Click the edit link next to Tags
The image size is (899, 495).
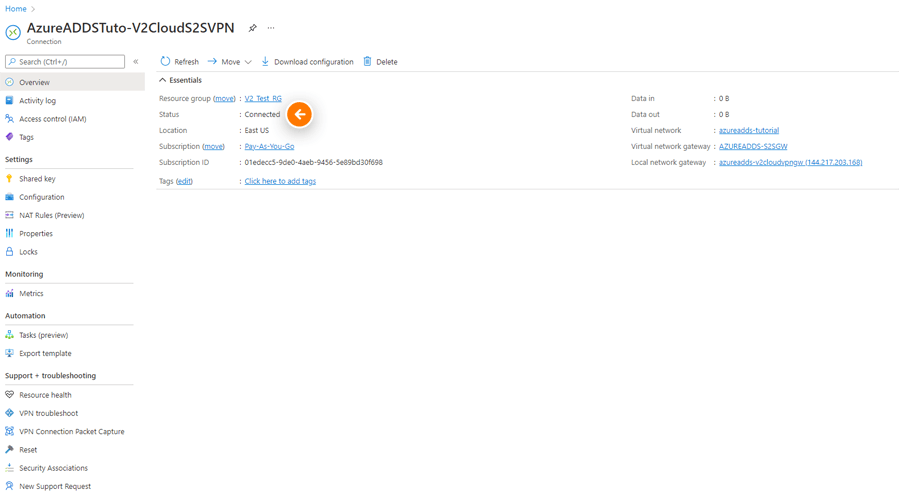(x=184, y=181)
